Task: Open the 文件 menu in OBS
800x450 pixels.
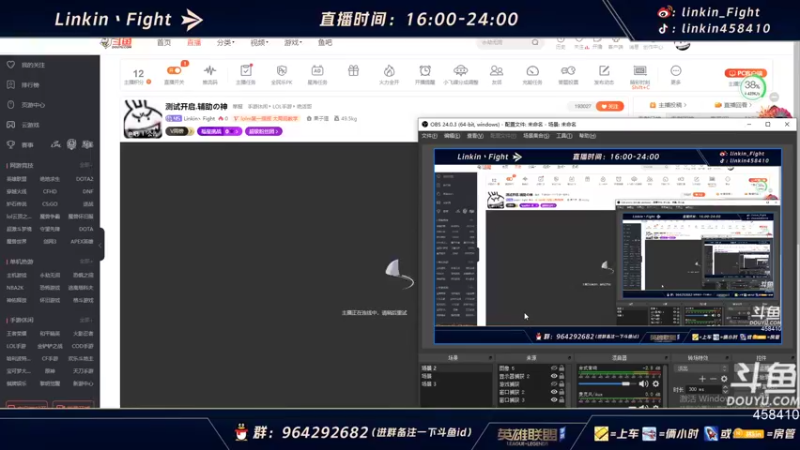Action: click(x=429, y=136)
